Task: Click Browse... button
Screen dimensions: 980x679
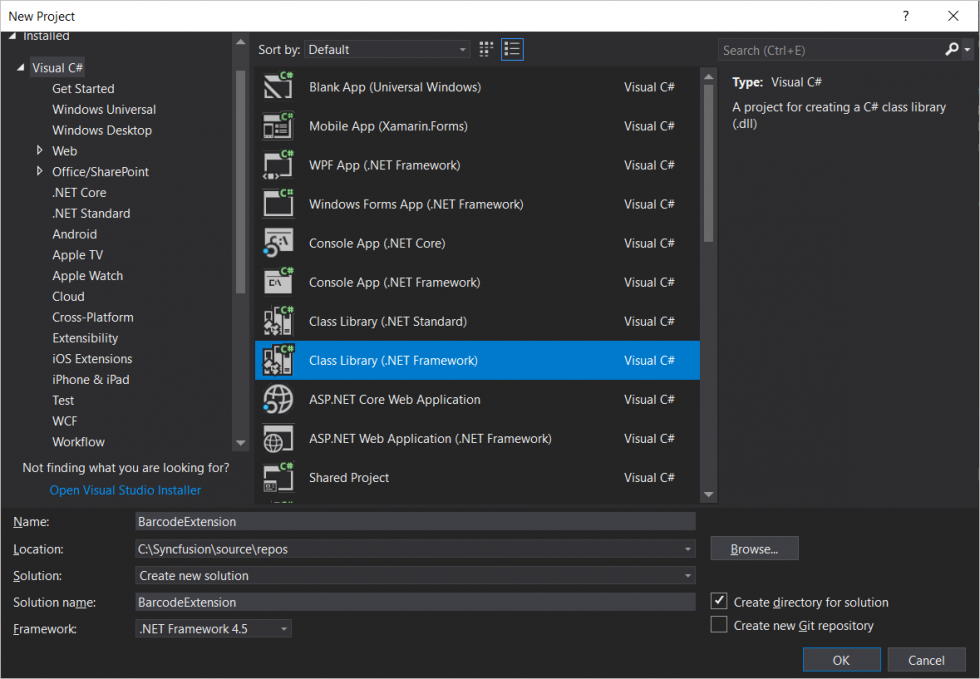Action: pyautogui.click(x=754, y=549)
